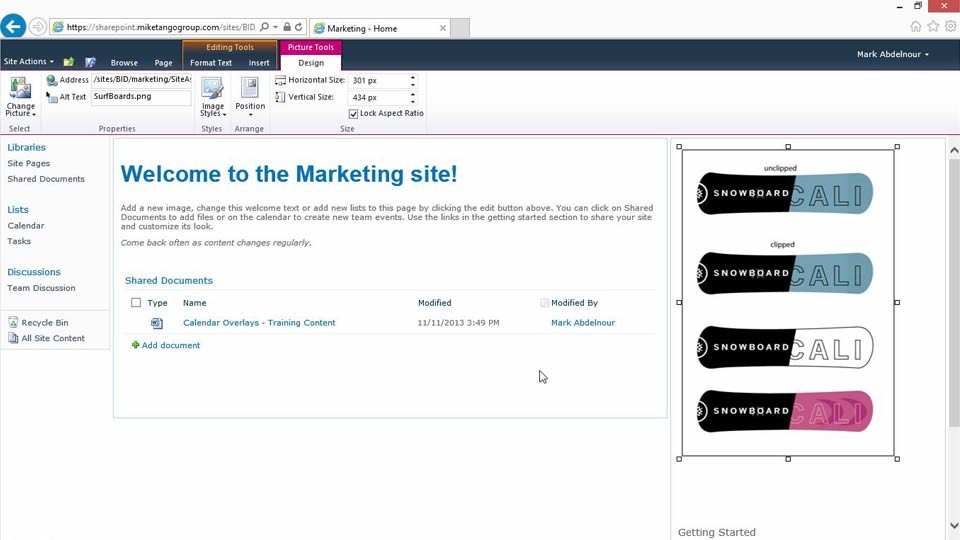Viewport: 960px width, 540px height.
Task: Click the Word document icon for Calendar Overlays
Action: click(157, 323)
